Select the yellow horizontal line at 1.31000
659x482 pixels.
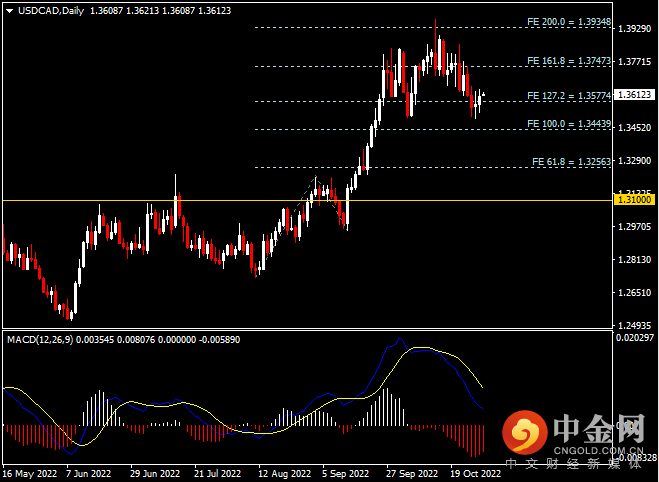pos(307,200)
